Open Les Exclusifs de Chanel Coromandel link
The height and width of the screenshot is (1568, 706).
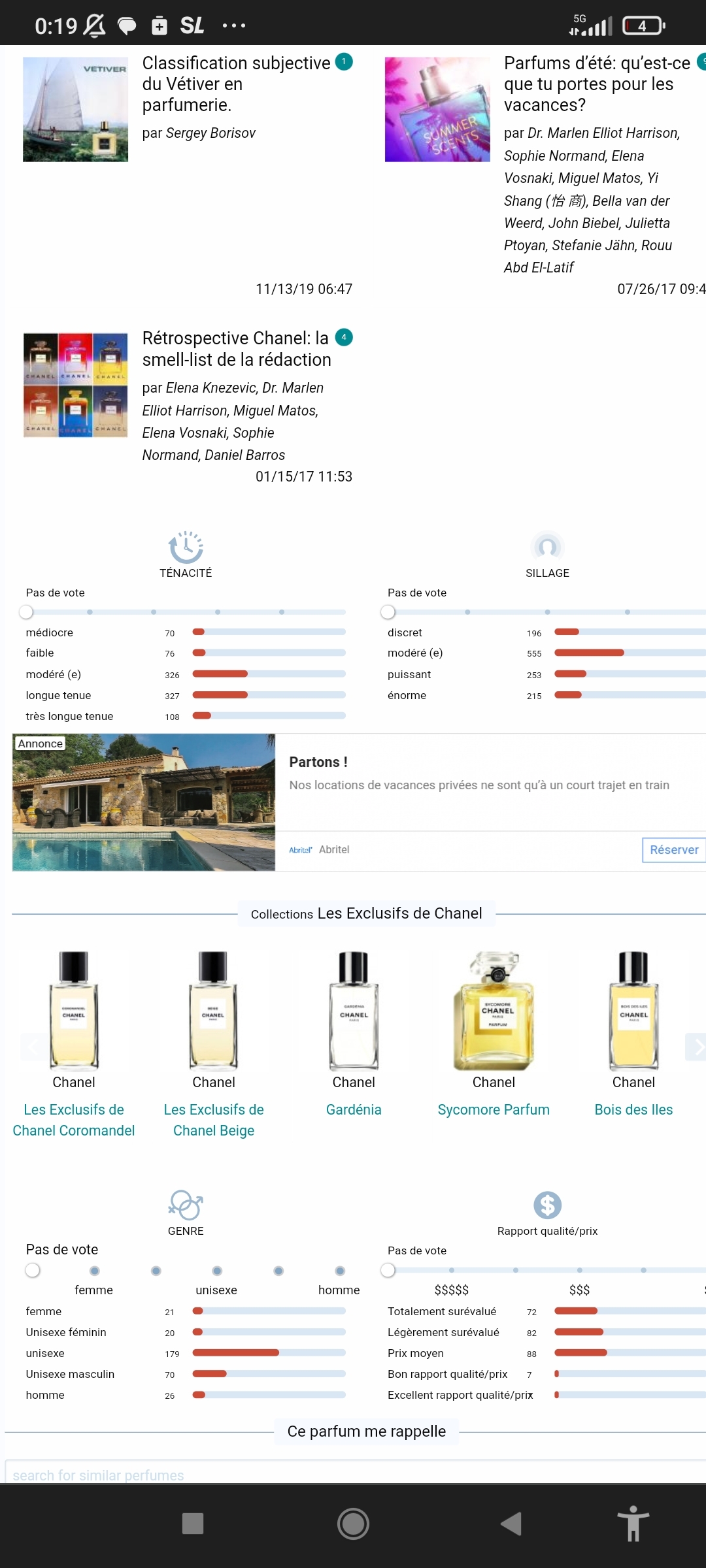pyautogui.click(x=74, y=1120)
